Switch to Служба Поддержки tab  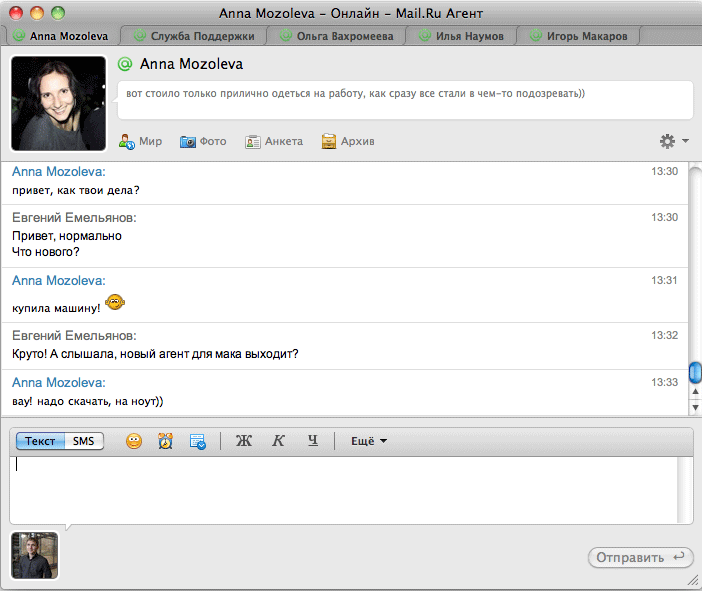[194, 36]
